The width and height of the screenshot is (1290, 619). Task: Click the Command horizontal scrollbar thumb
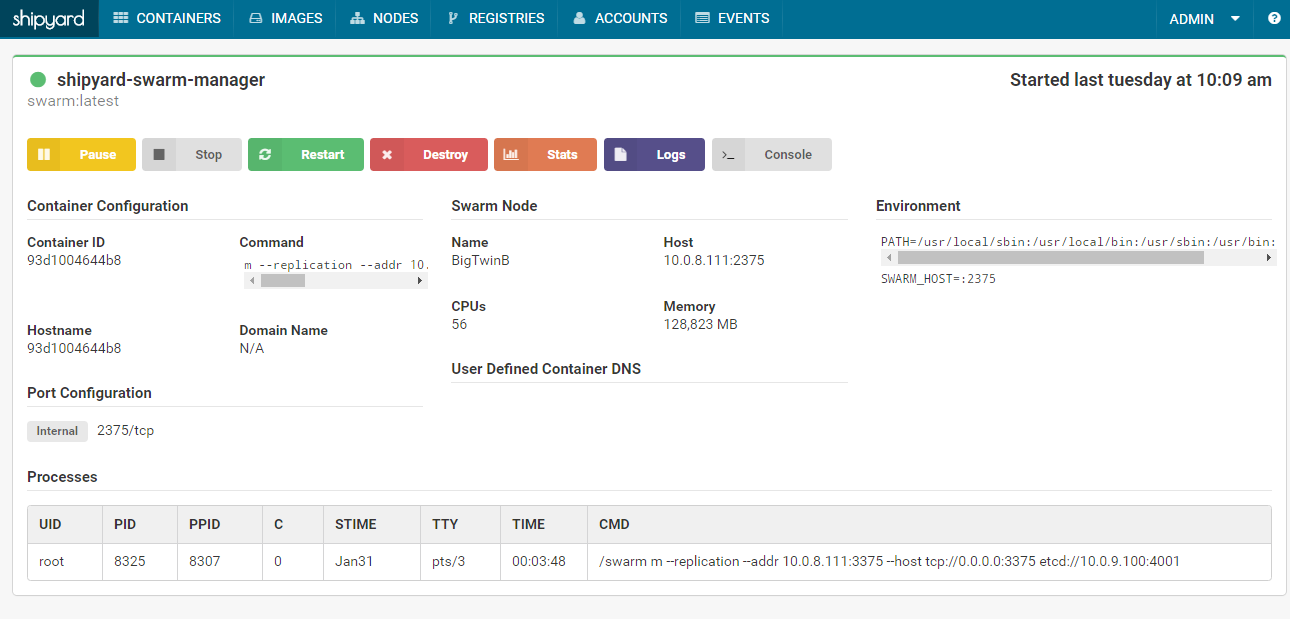pyautogui.click(x=282, y=282)
